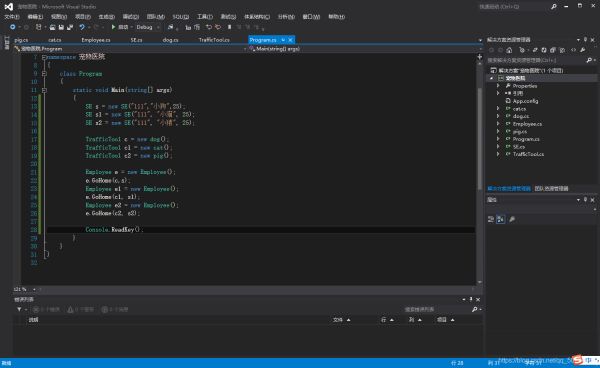This screenshot has height=368, width=600.
Task: Click the categorized icon in Properties panel
Action: (491, 219)
